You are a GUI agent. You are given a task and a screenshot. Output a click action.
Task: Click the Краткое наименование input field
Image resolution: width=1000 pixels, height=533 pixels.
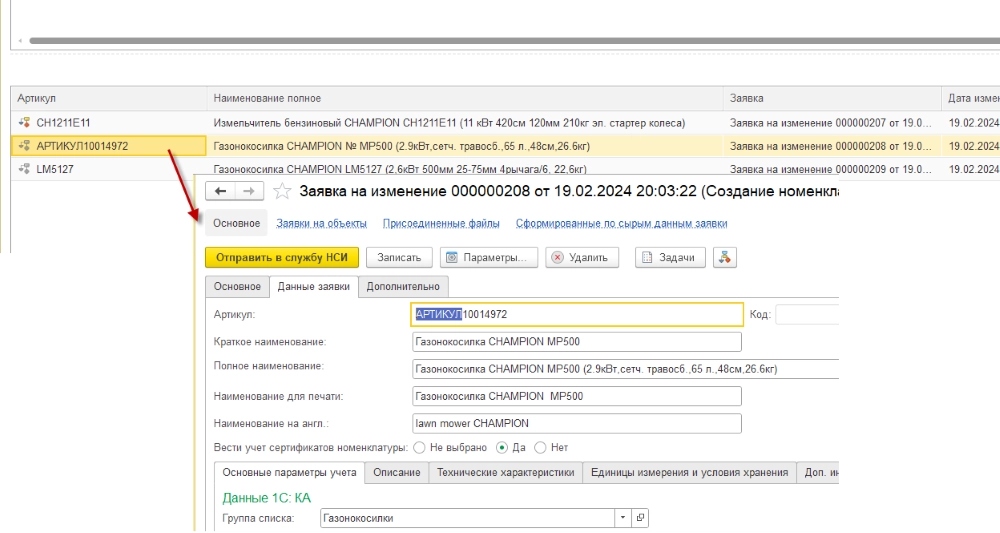[x=577, y=342]
